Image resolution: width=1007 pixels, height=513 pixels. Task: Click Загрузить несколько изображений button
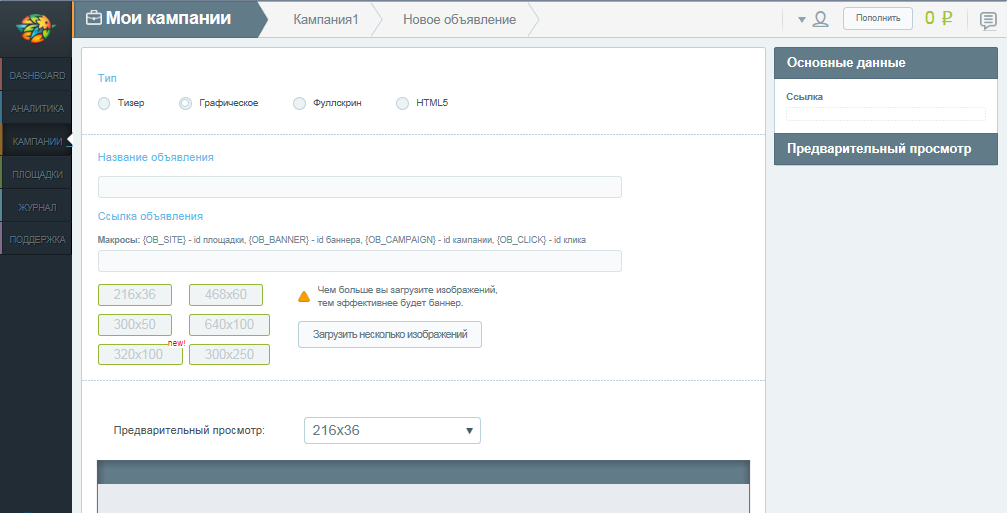point(390,335)
